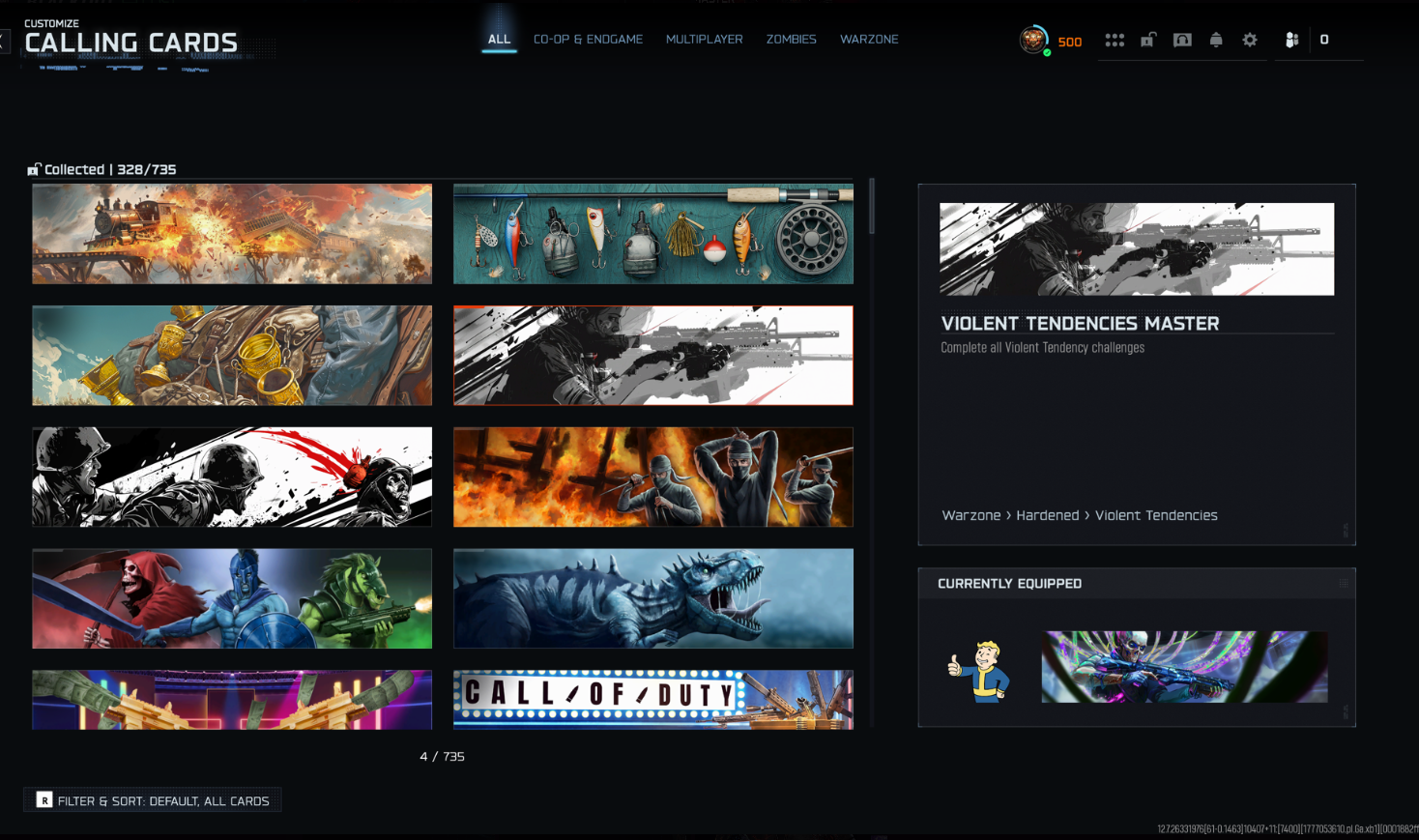Screen dimensions: 1419x840
Task: Select the blue dinosaur monster calling card
Action: pyautogui.click(x=653, y=598)
